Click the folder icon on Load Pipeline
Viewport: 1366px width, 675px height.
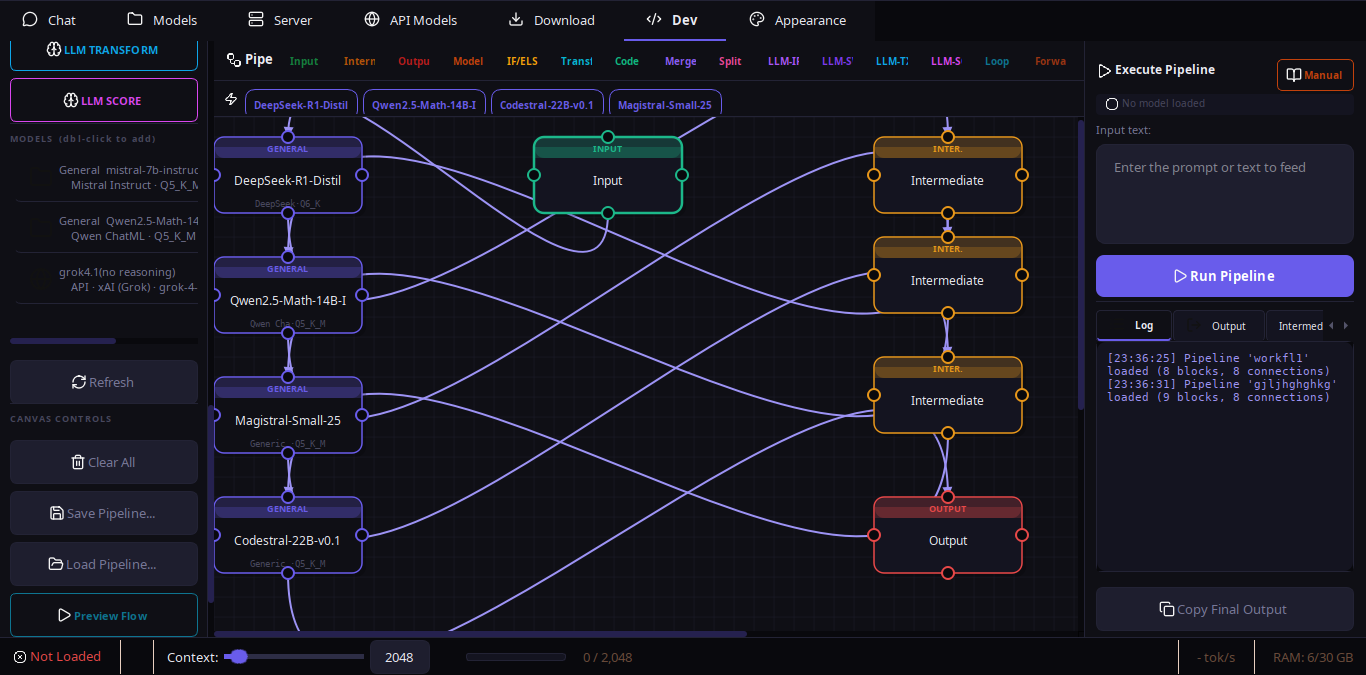pyautogui.click(x=56, y=564)
